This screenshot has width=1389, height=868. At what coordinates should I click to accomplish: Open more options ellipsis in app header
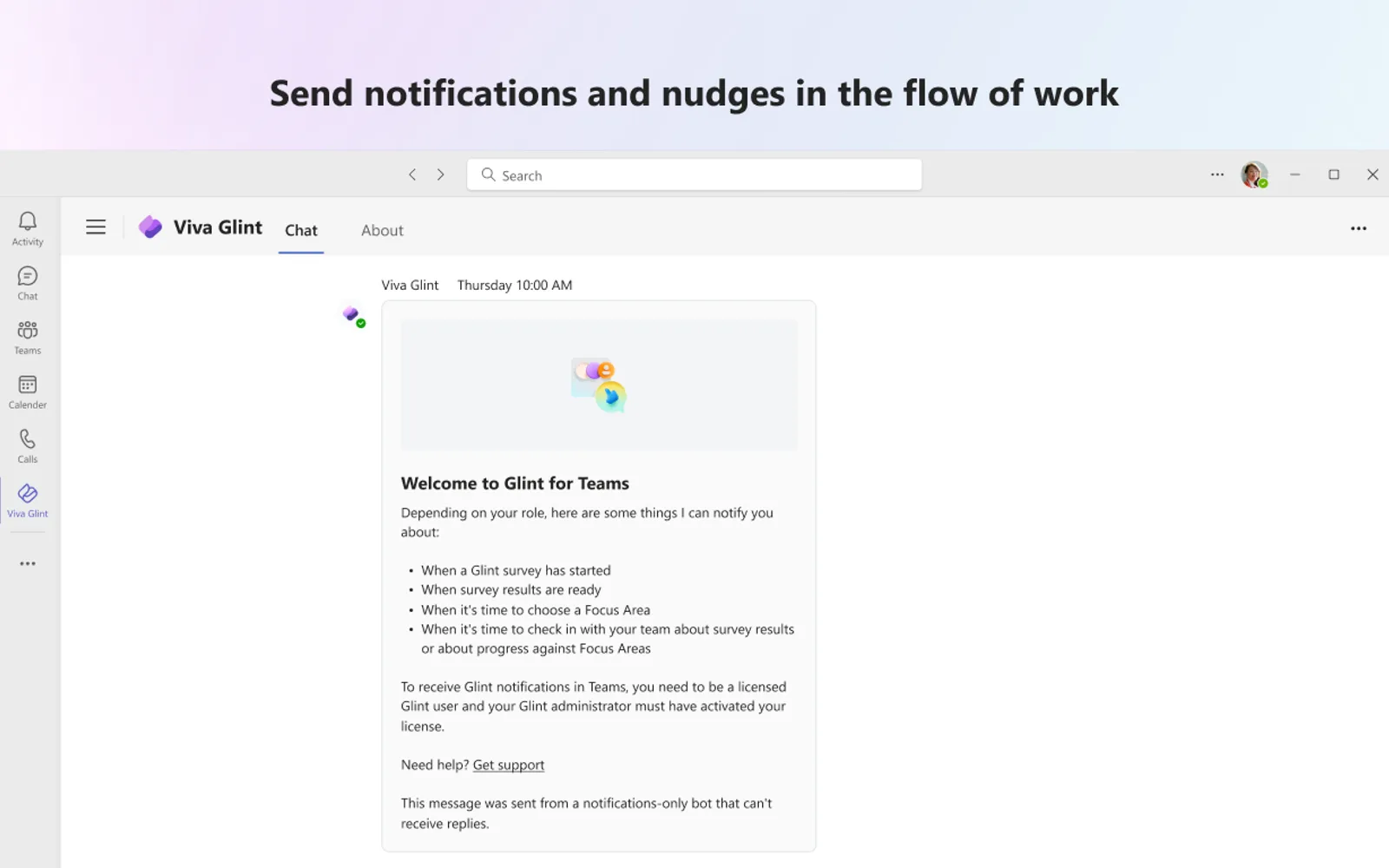(x=1359, y=228)
